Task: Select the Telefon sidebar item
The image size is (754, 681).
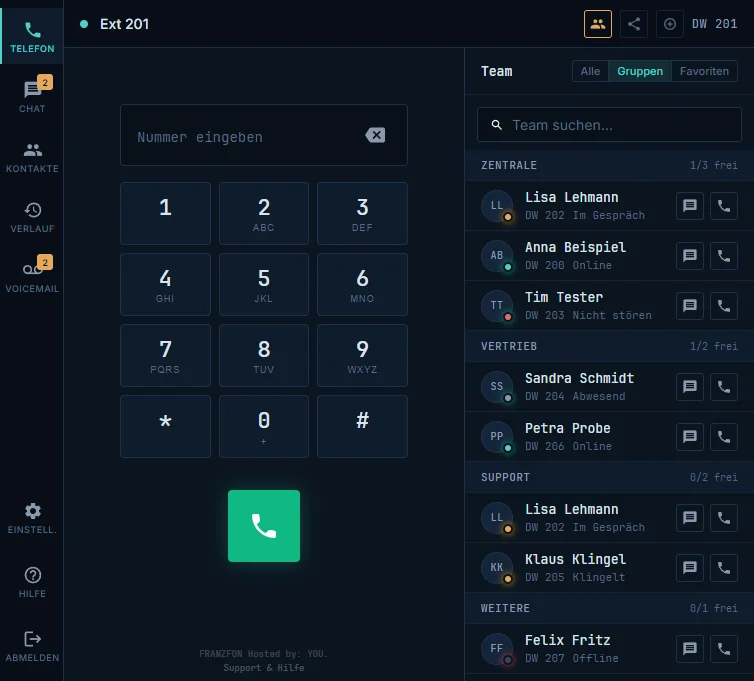Action: pyautogui.click(x=32, y=37)
